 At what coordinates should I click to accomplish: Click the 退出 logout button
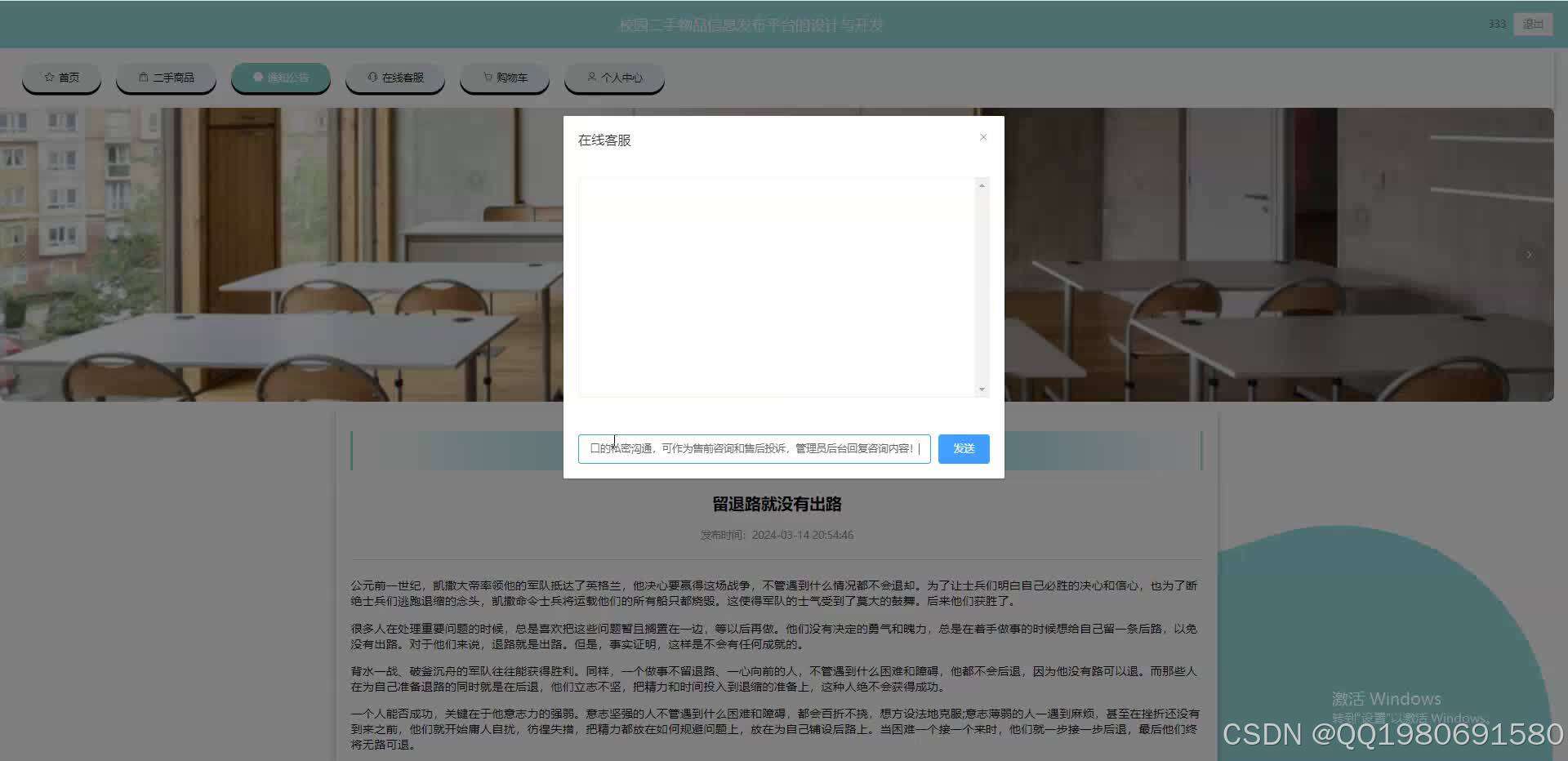[1533, 24]
